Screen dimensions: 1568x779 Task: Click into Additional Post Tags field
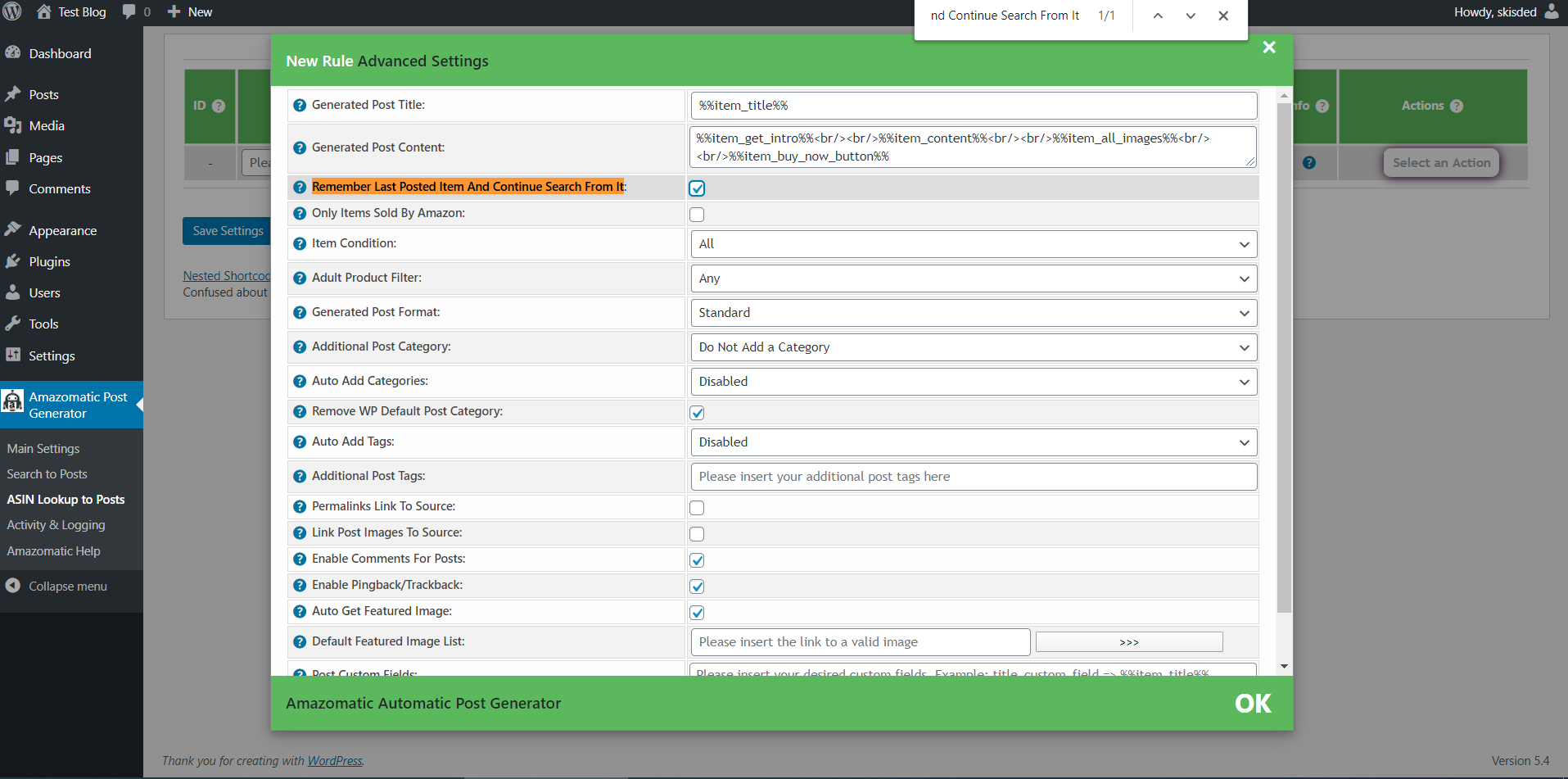point(974,477)
